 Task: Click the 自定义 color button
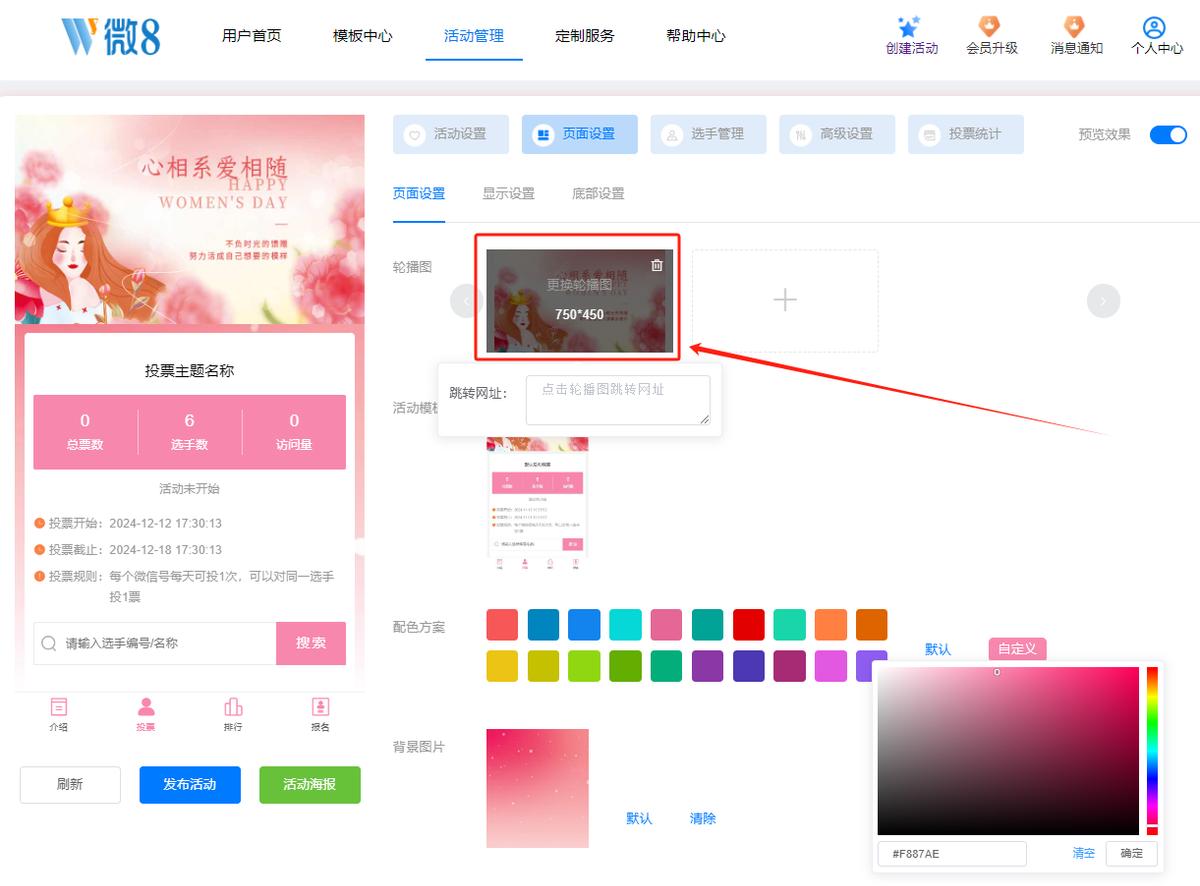[x=1017, y=649]
